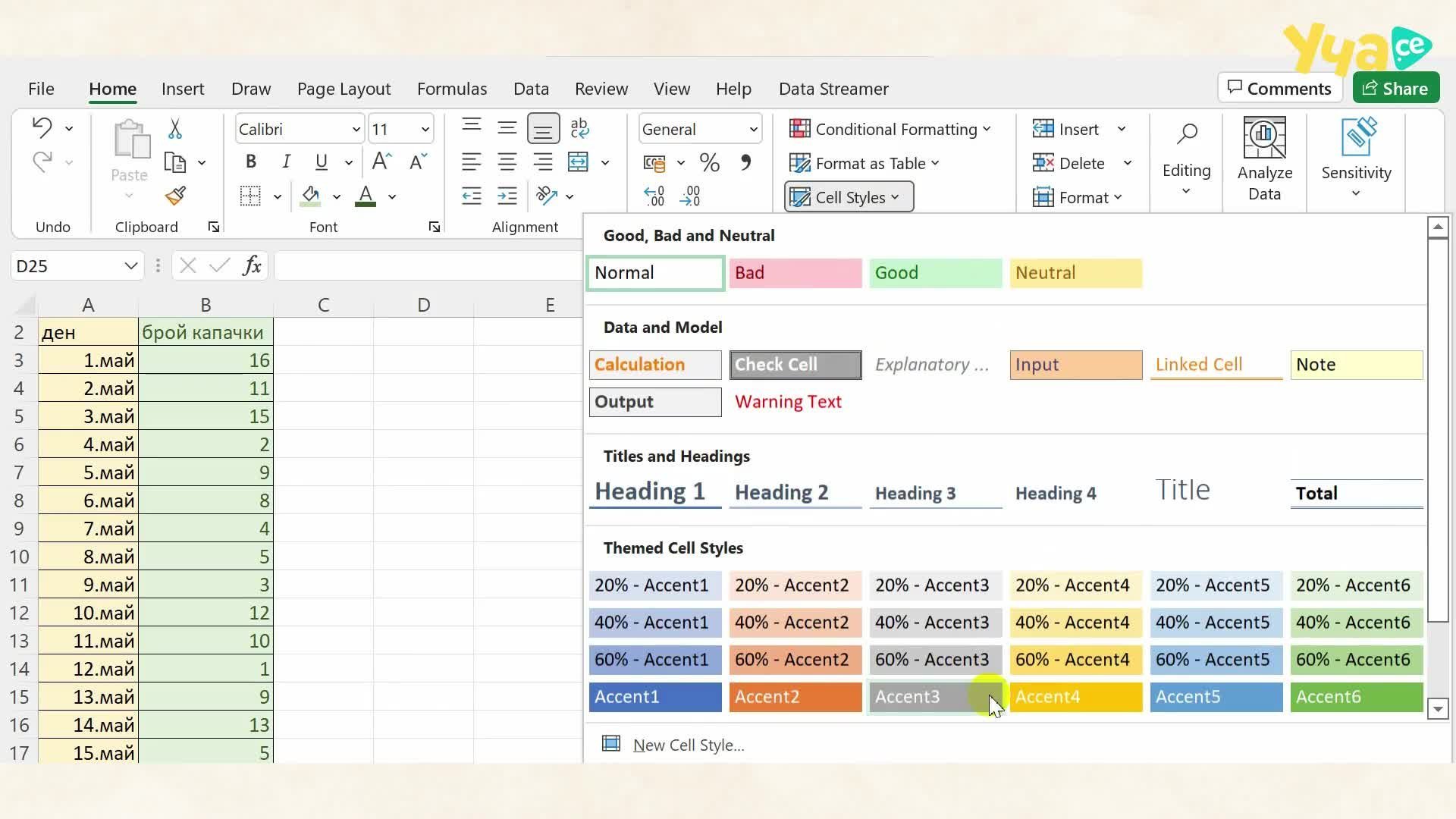Screen dimensions: 1456x819
Task: Decrease font size with smaller A
Action: click(418, 162)
